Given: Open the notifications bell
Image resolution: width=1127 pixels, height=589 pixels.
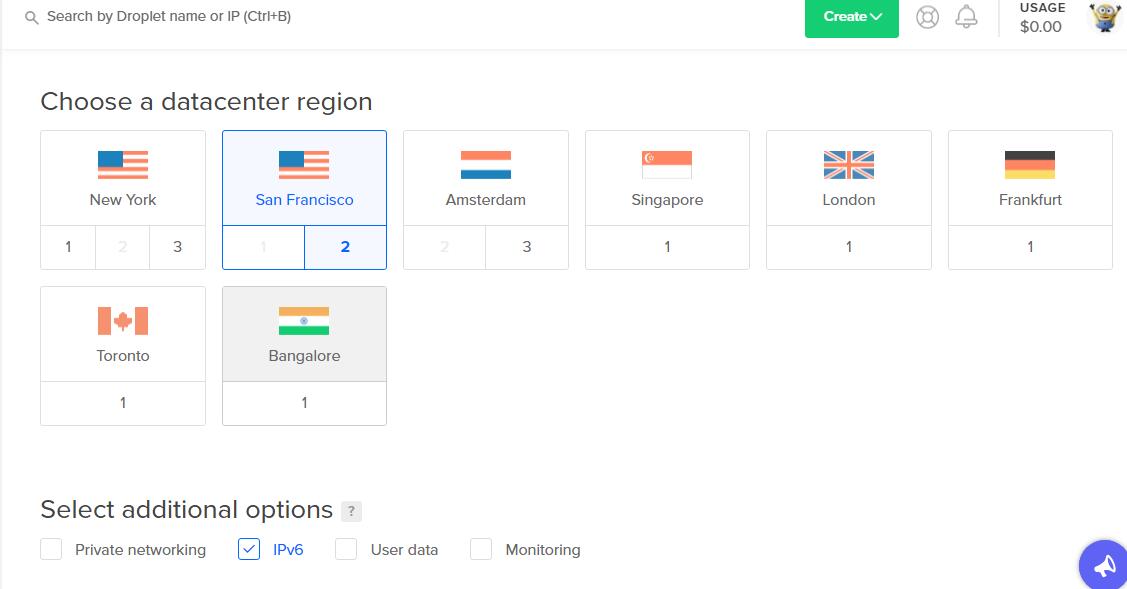Looking at the screenshot, I should 966,17.
